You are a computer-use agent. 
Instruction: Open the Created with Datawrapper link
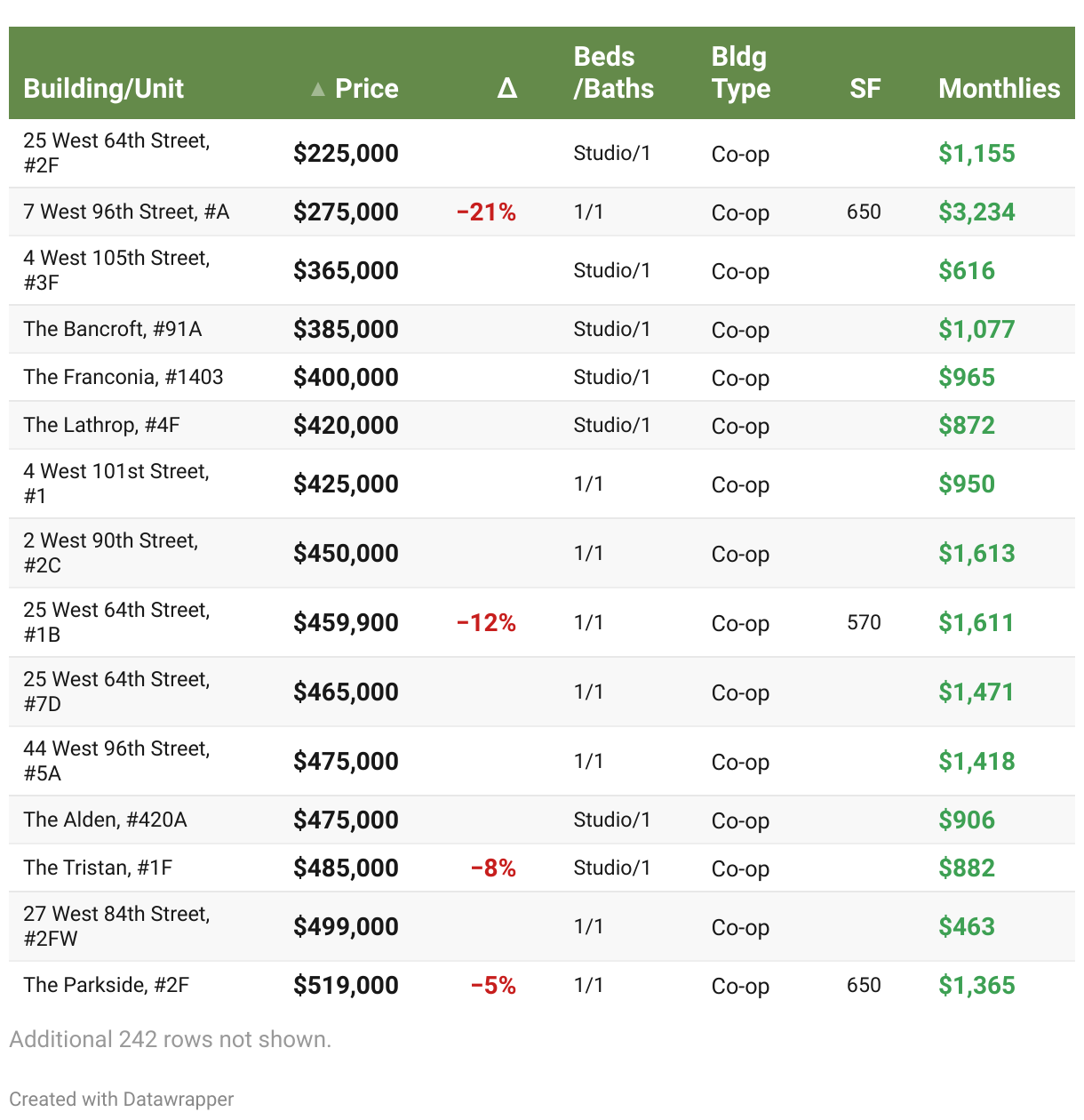[122, 1100]
